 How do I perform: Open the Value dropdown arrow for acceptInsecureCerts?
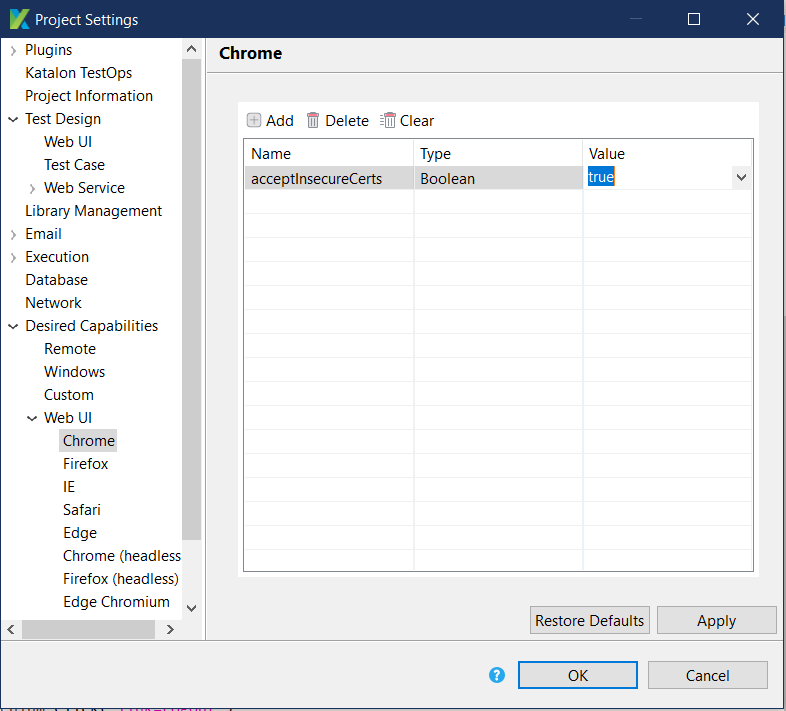point(741,177)
